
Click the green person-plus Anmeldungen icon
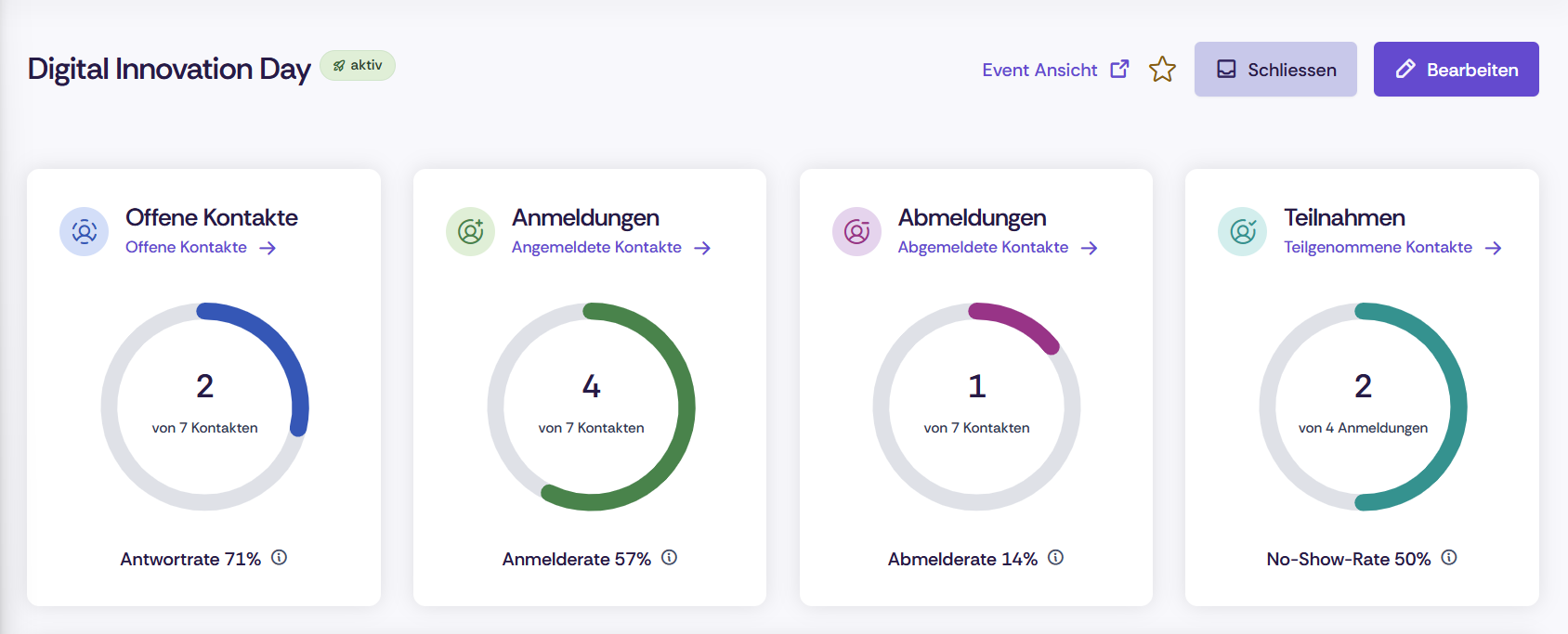470,231
